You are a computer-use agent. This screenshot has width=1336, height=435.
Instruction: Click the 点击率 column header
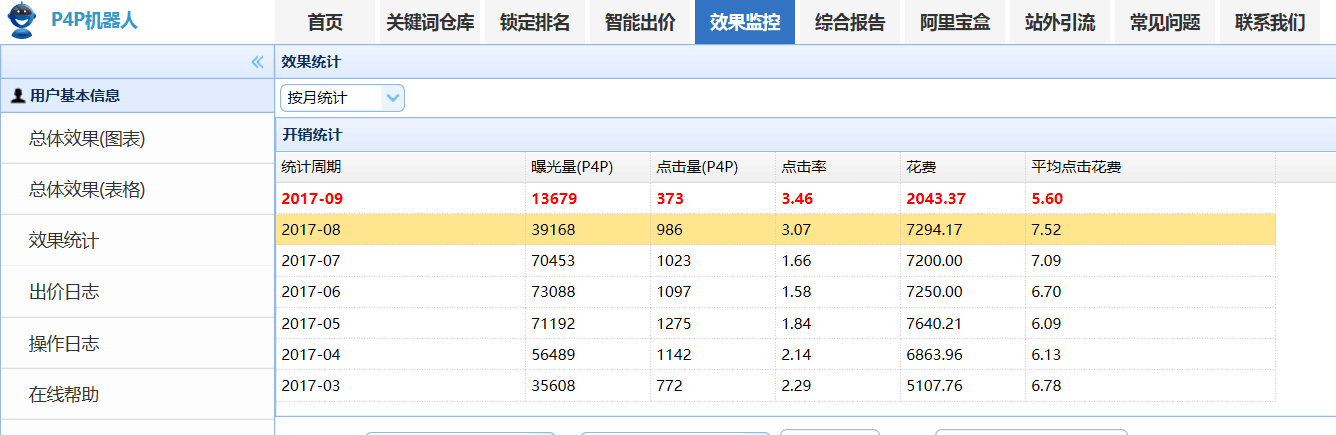pos(838,167)
